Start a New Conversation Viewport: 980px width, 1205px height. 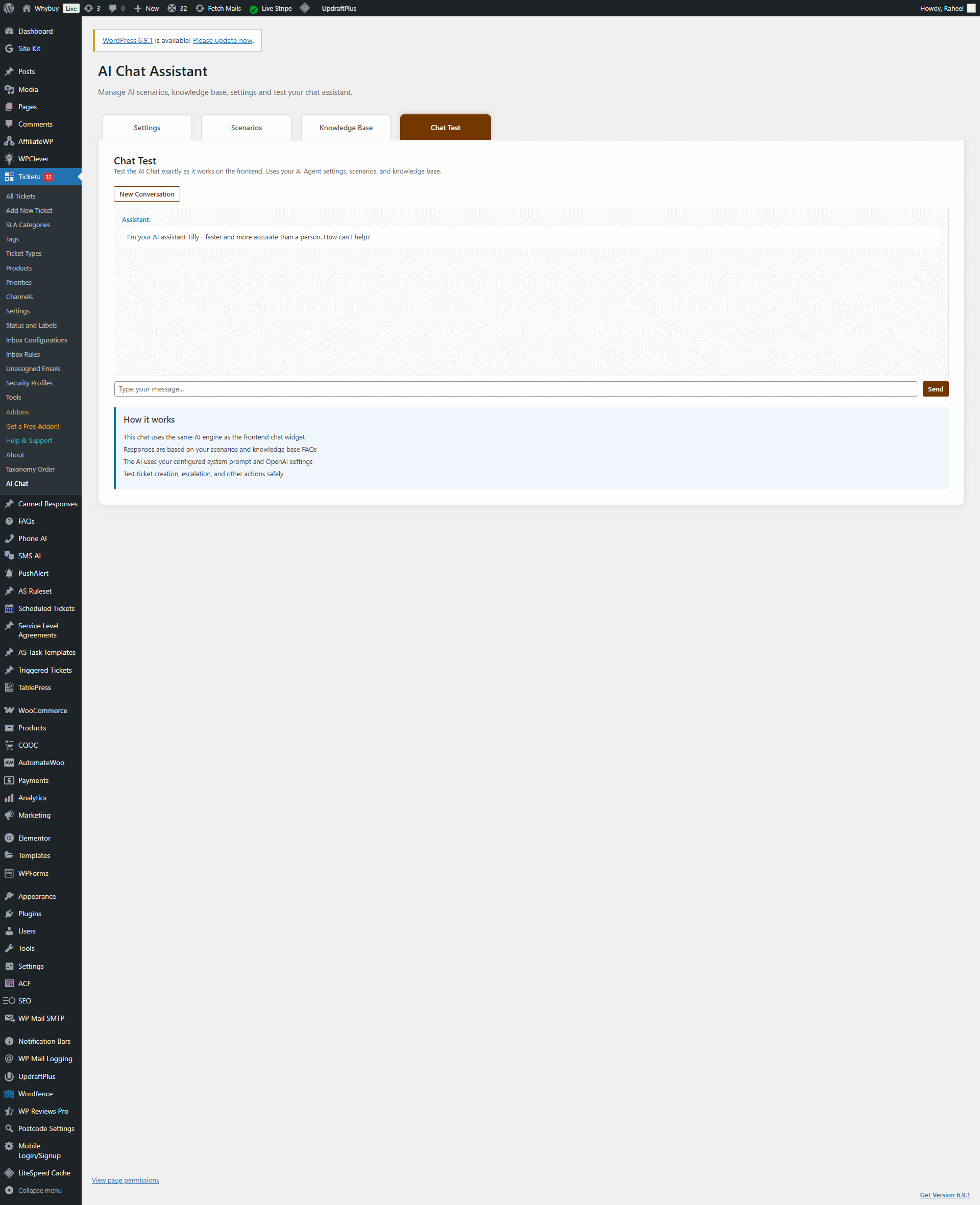coord(147,194)
